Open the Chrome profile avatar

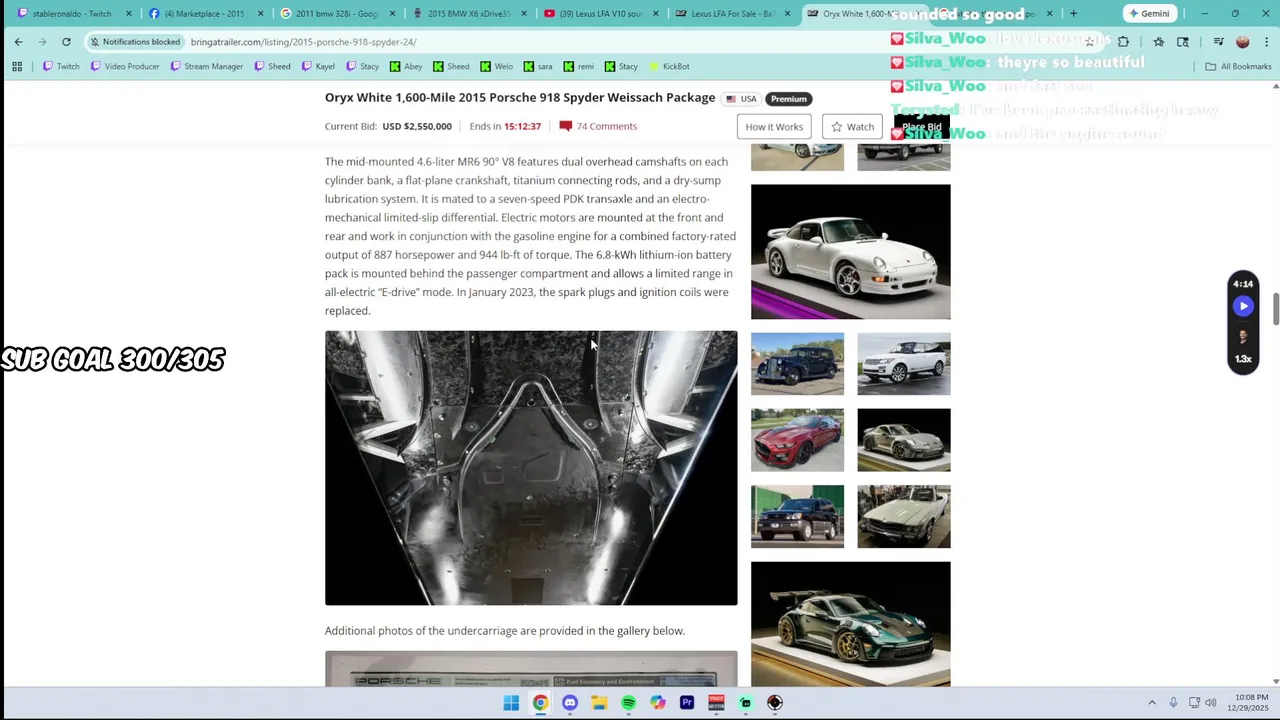(x=1242, y=42)
